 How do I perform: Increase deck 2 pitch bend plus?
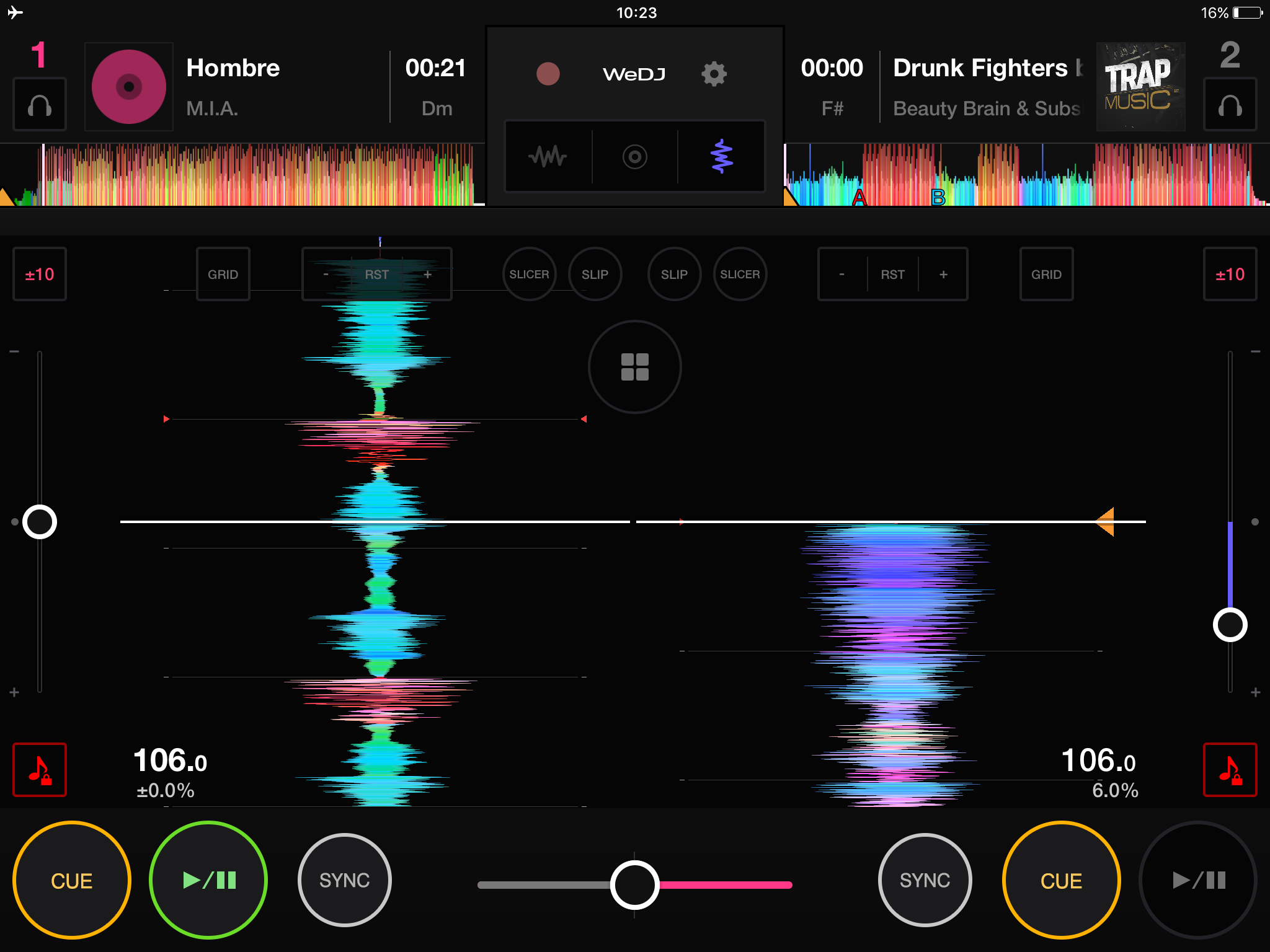pos(944,274)
